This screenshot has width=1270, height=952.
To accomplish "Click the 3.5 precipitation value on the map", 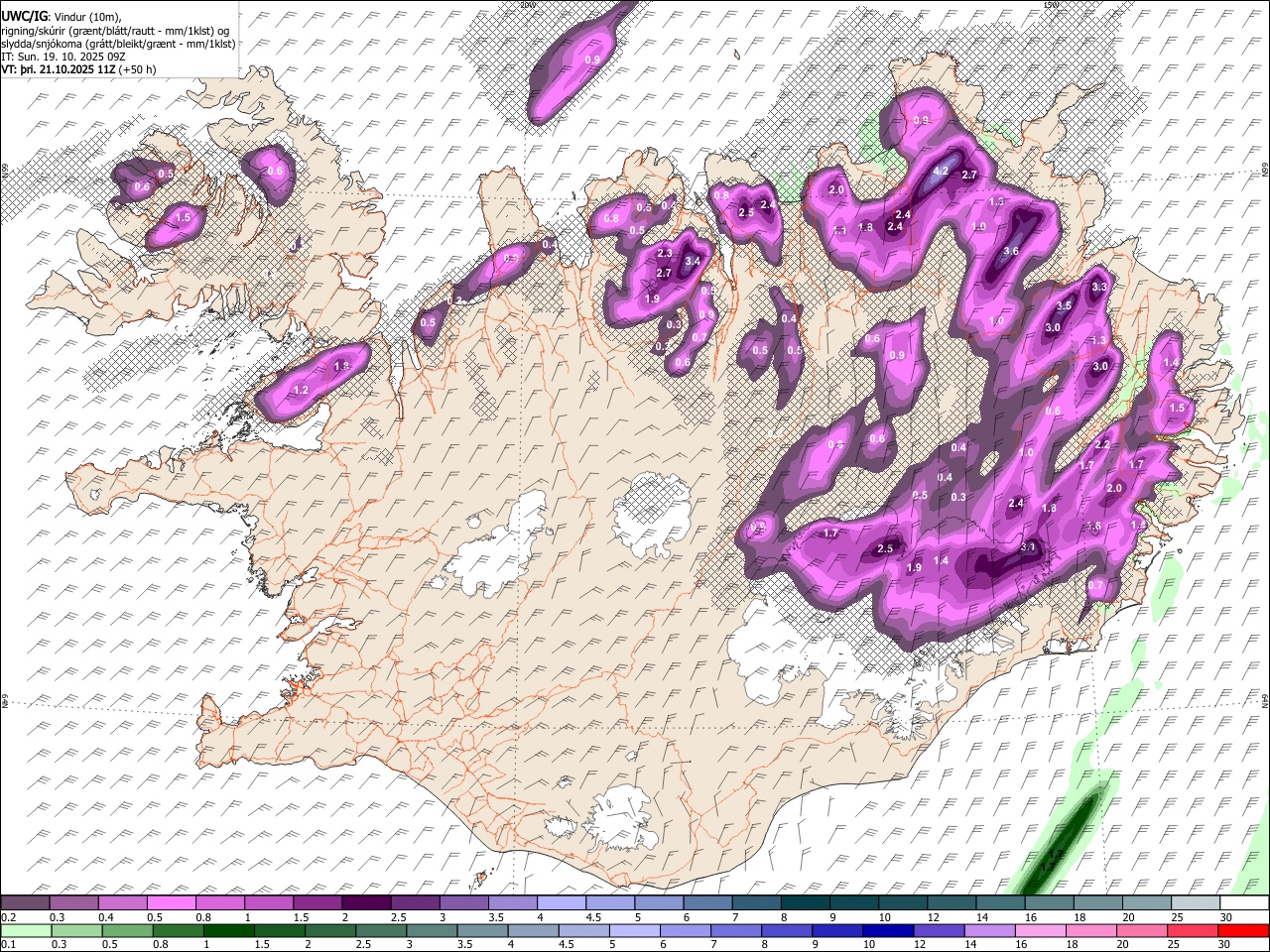I will pyautogui.click(x=1064, y=305).
